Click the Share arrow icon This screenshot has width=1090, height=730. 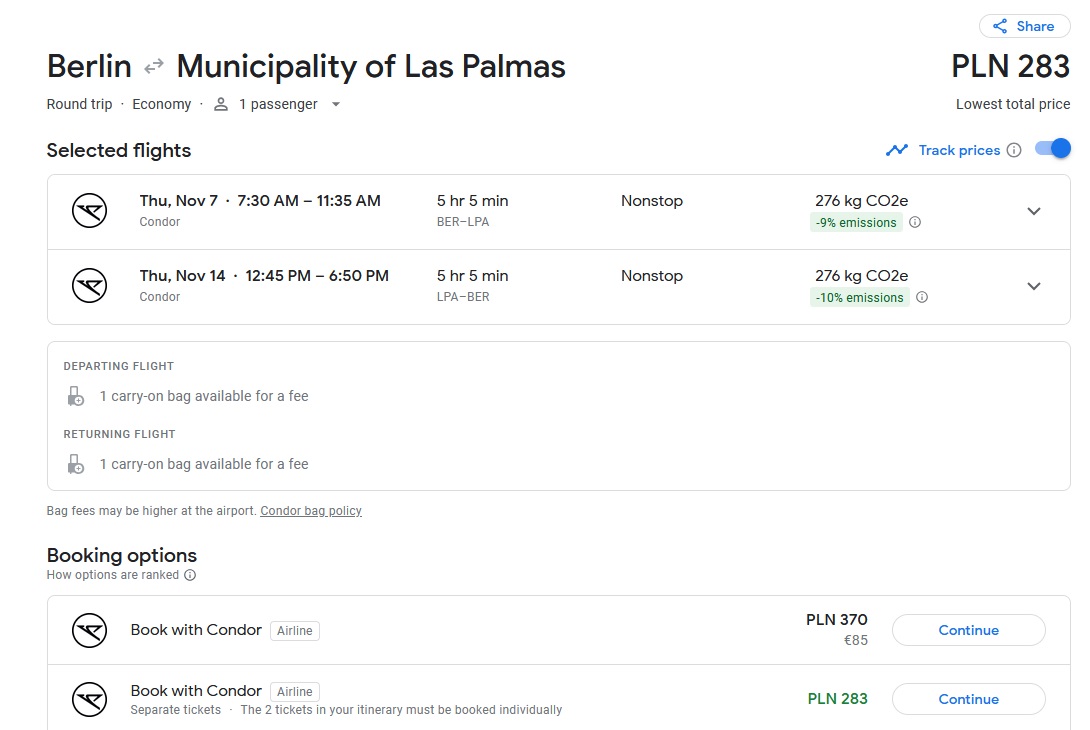[1000, 26]
